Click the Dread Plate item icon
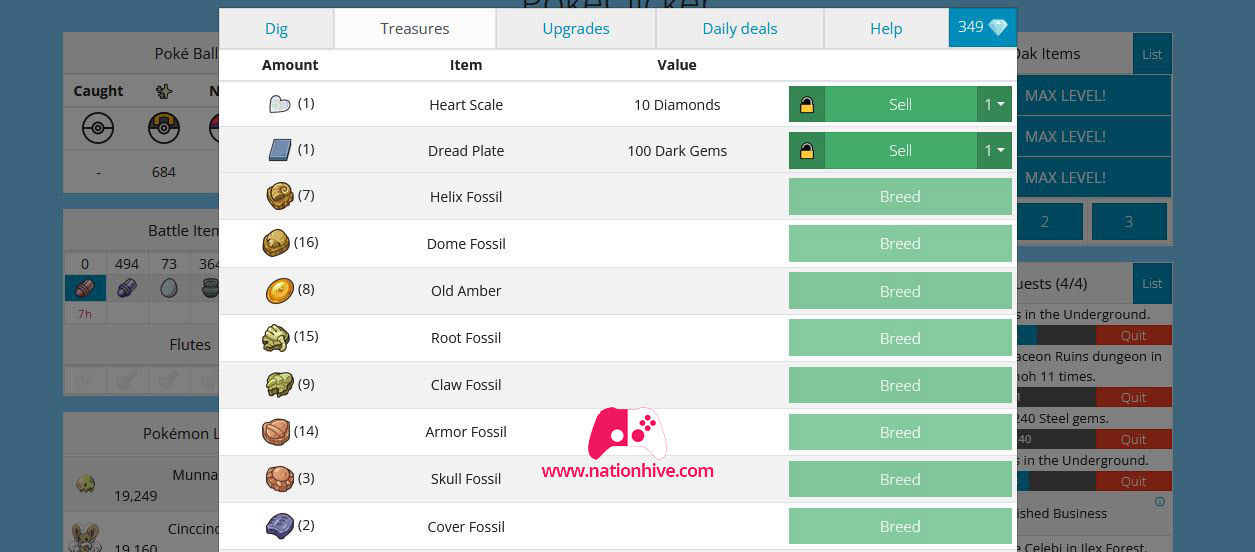Image resolution: width=1255 pixels, height=552 pixels. pyautogui.click(x=279, y=150)
